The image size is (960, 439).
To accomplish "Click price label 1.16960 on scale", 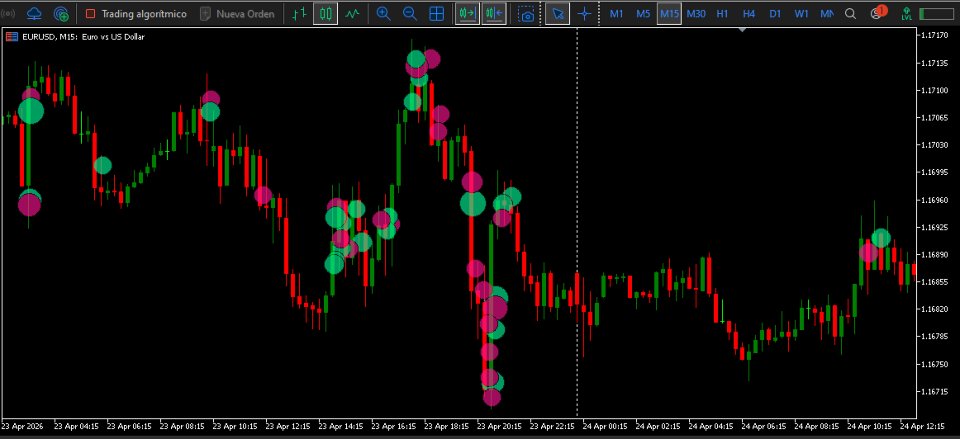I will (933, 200).
